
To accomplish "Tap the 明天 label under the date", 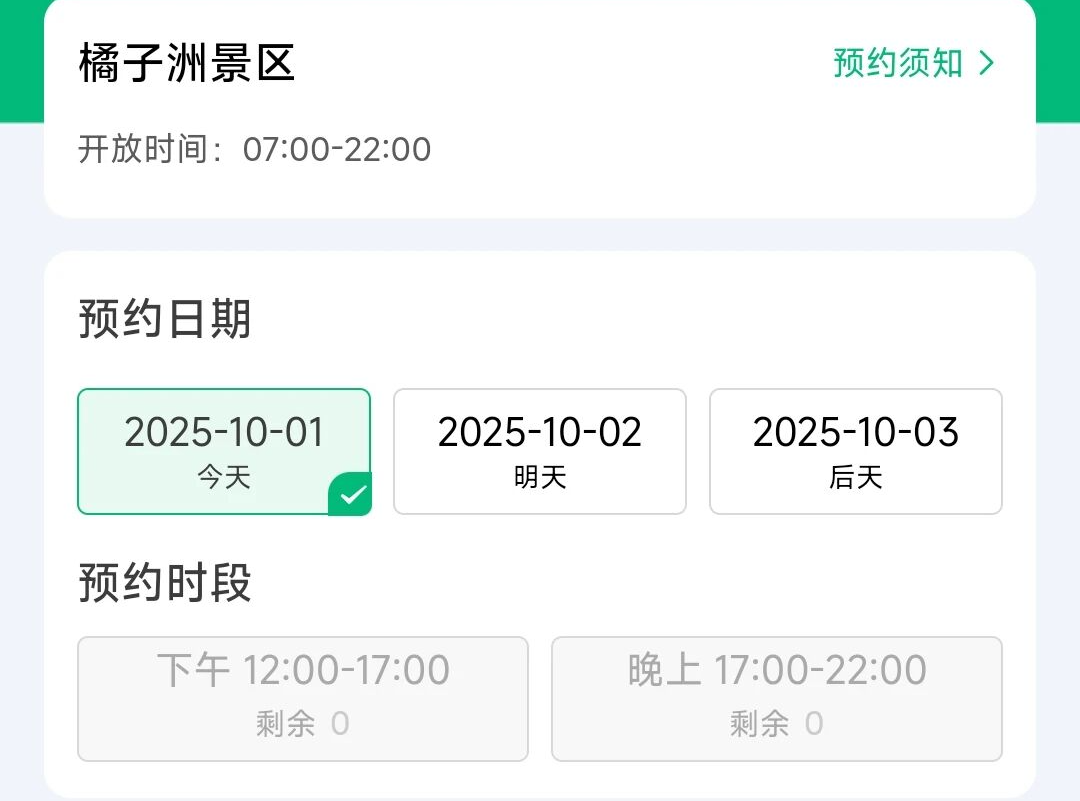I will click(540, 478).
